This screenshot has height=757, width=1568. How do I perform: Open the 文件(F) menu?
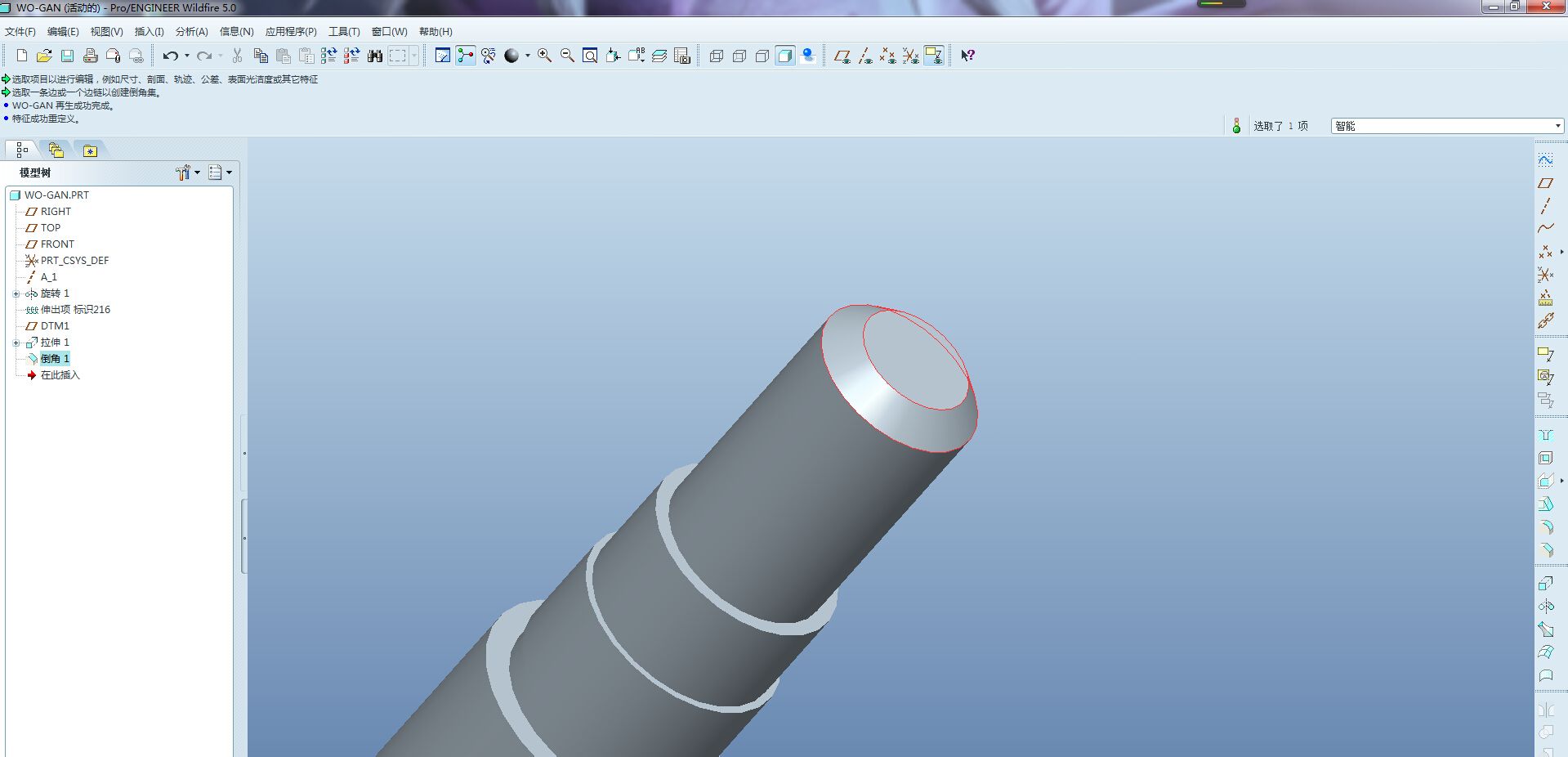tap(20, 32)
